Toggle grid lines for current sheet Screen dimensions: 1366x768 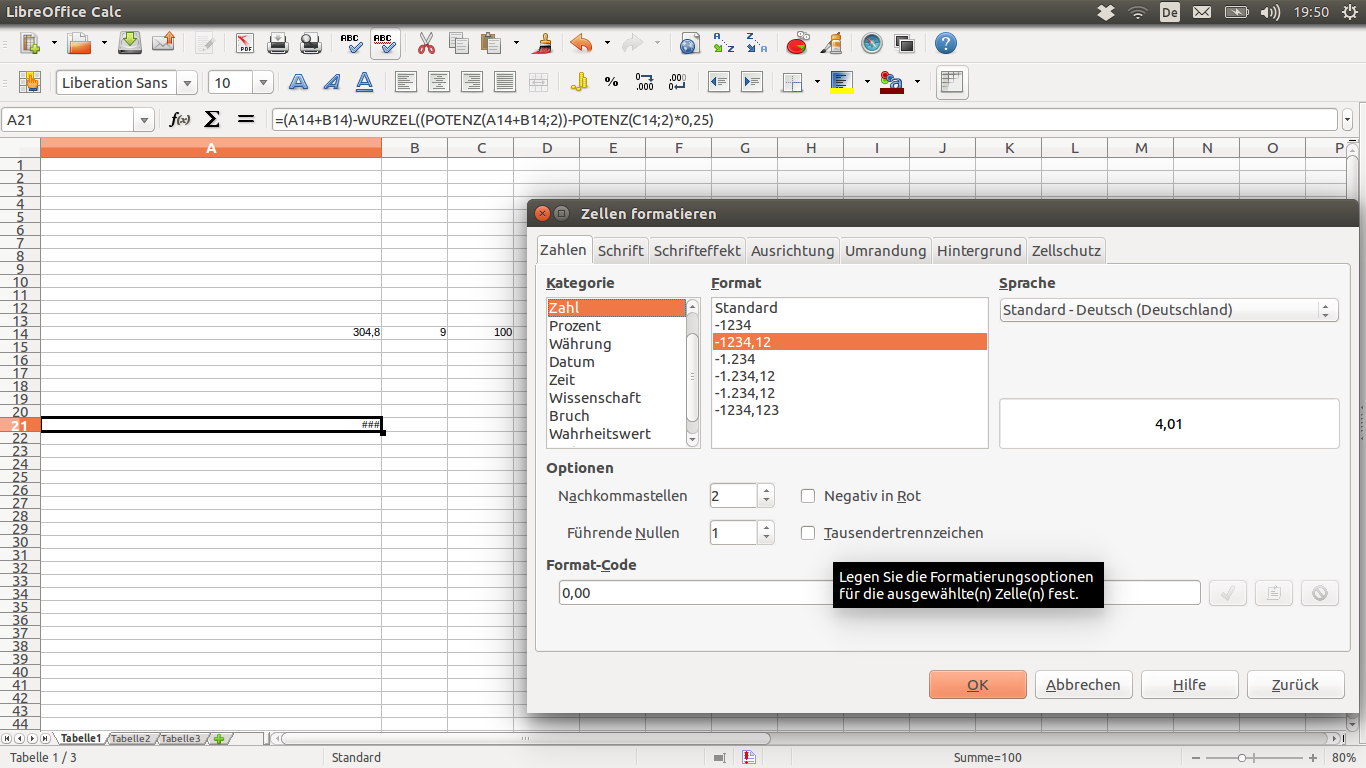(952, 83)
